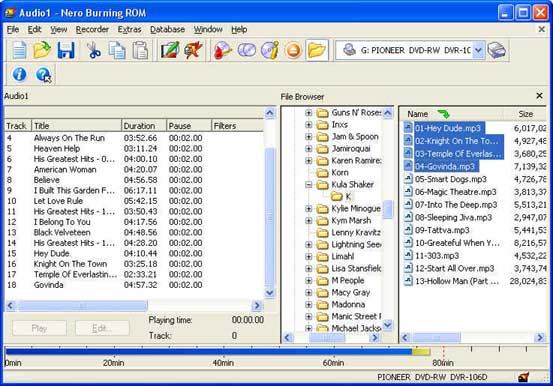Screen dimensions: 553x386
Task: Click the Kula Shaker folder icon
Action: [x=322, y=185]
